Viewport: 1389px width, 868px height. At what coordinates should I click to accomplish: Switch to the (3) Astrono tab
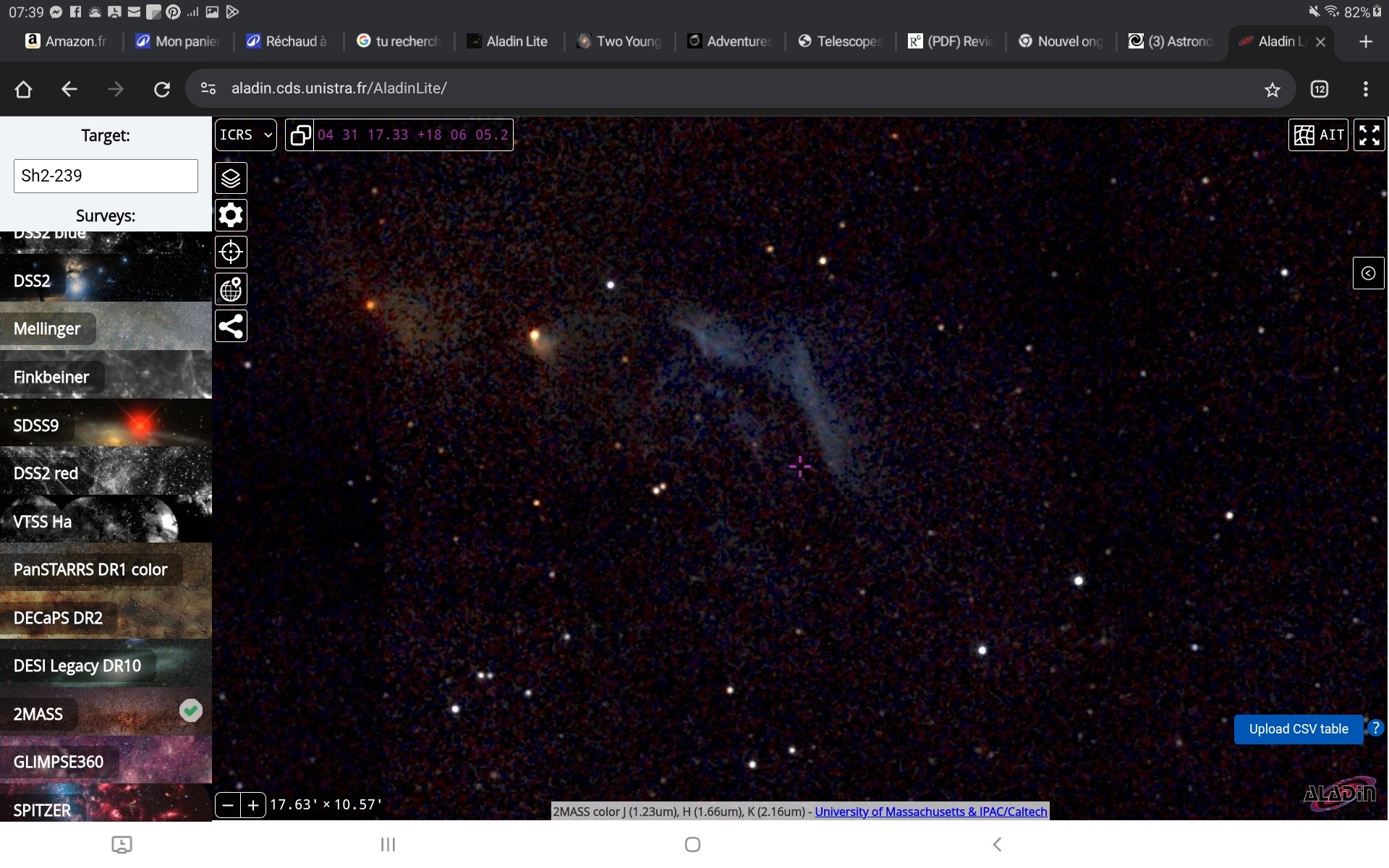(1171, 41)
